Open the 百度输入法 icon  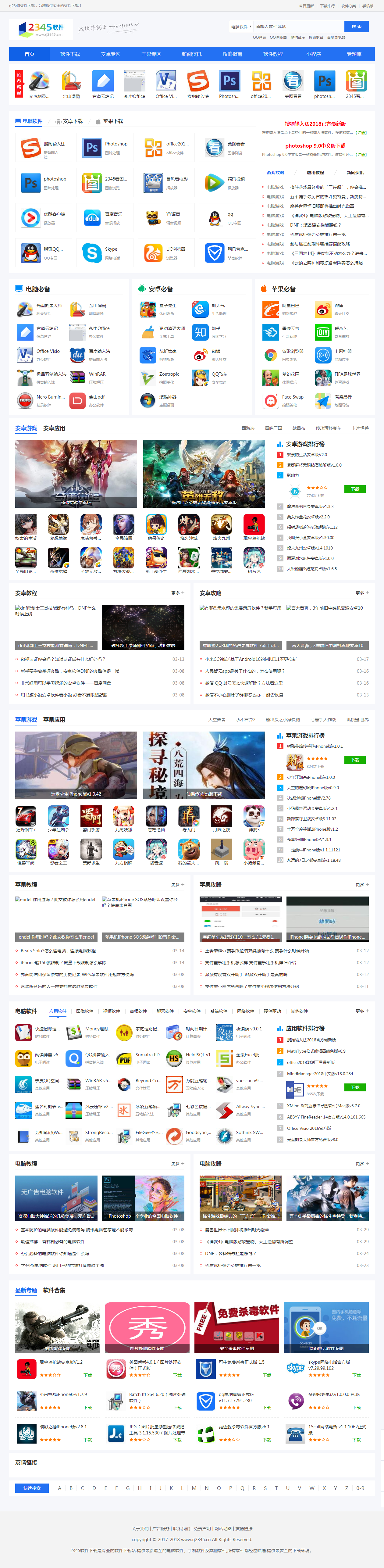pos(77,354)
